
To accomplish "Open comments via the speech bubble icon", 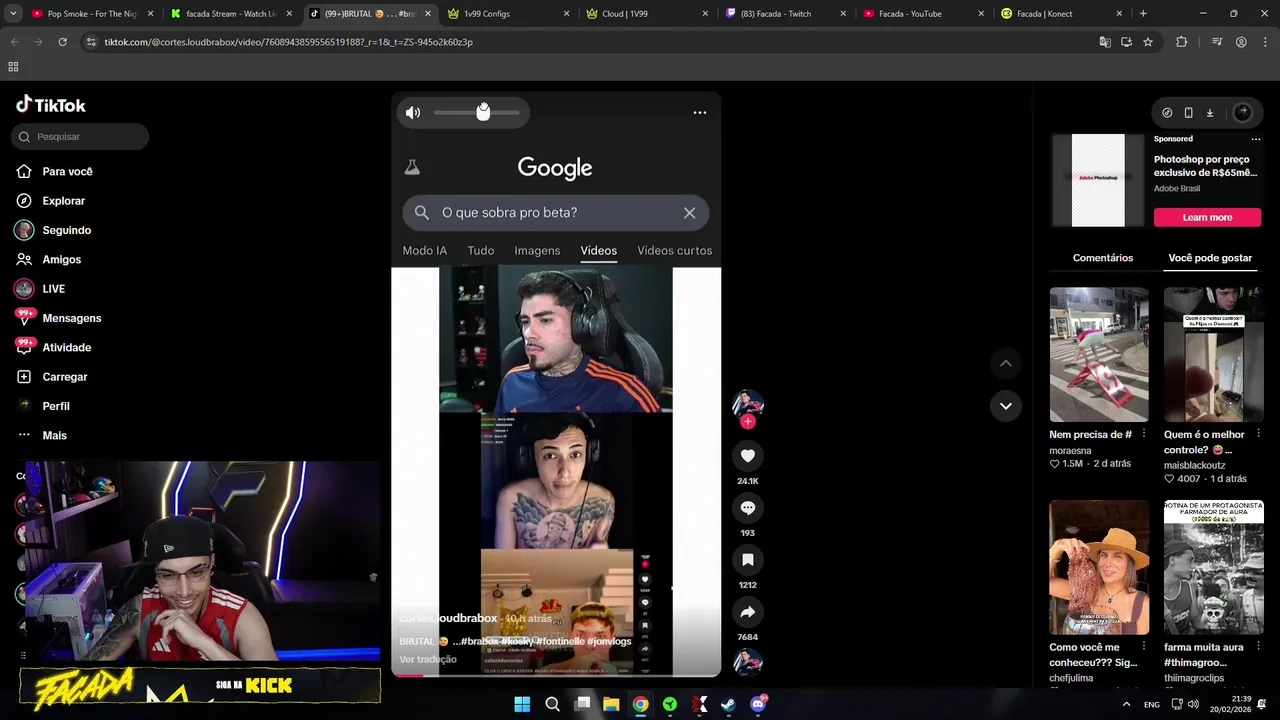I will (x=747, y=508).
